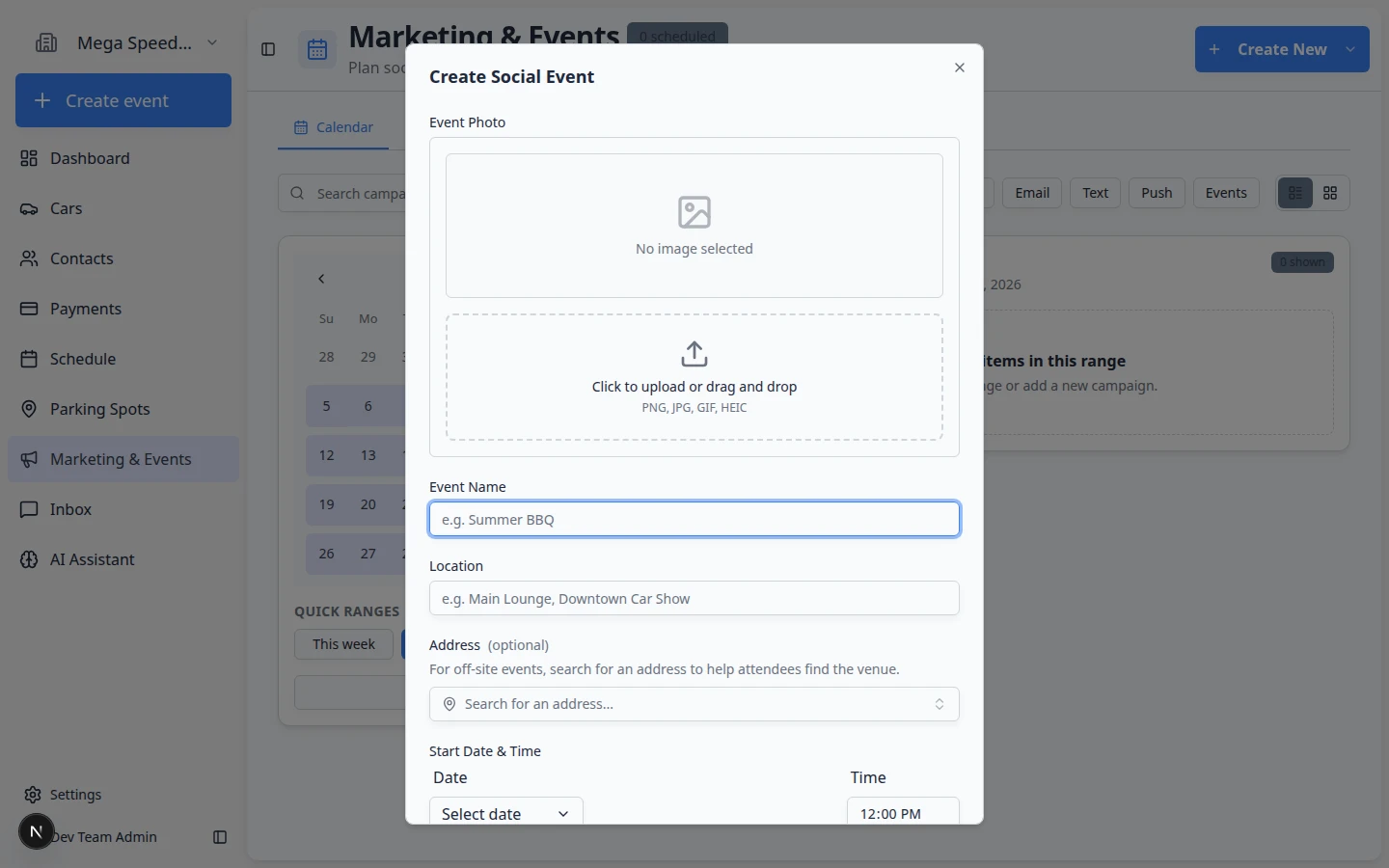Open Dashboard in the sidebar
This screenshot has height=868, width=1389.
click(x=123, y=158)
